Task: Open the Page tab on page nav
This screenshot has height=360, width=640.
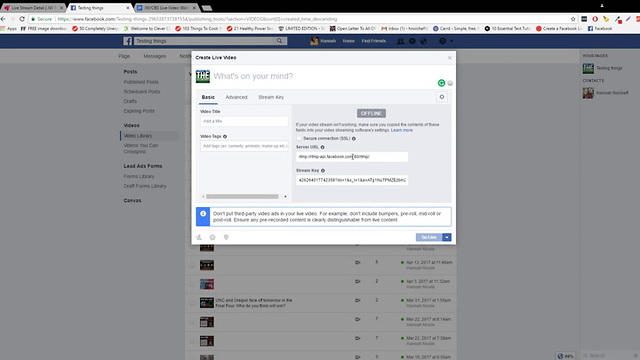Action: click(x=124, y=56)
